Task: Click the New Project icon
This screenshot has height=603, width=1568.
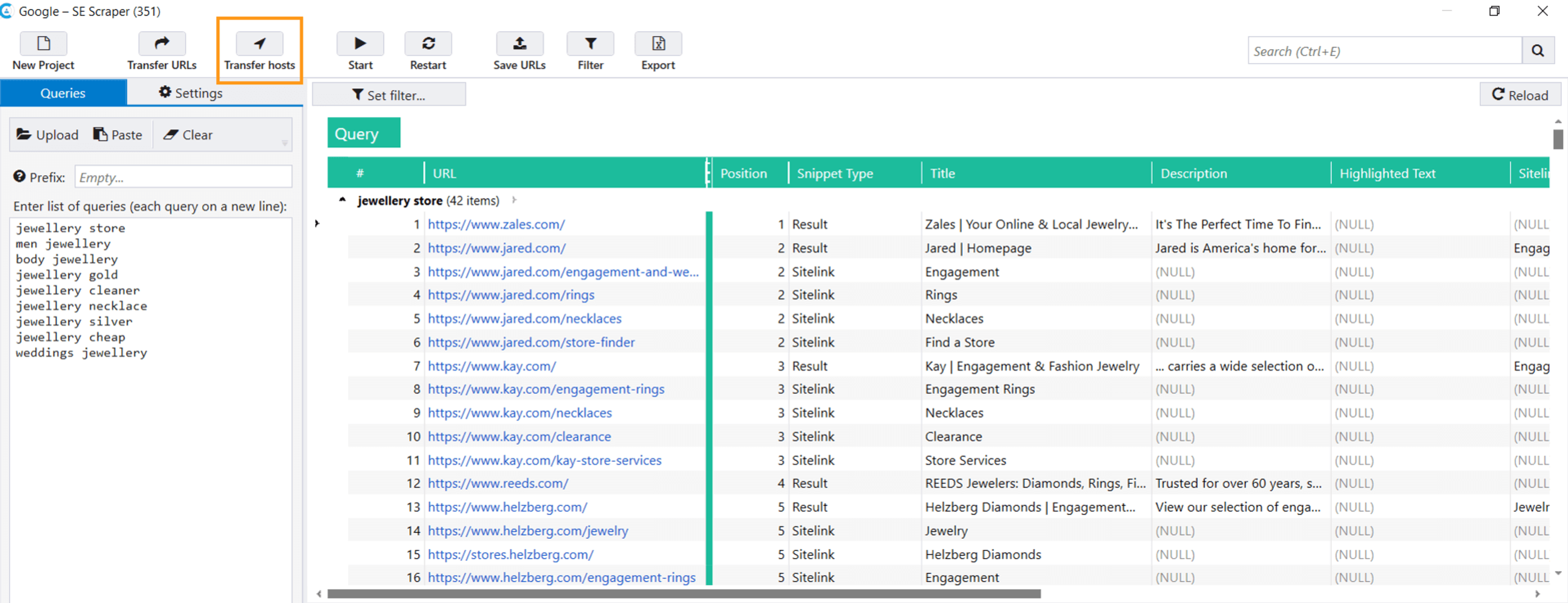Action: [43, 43]
